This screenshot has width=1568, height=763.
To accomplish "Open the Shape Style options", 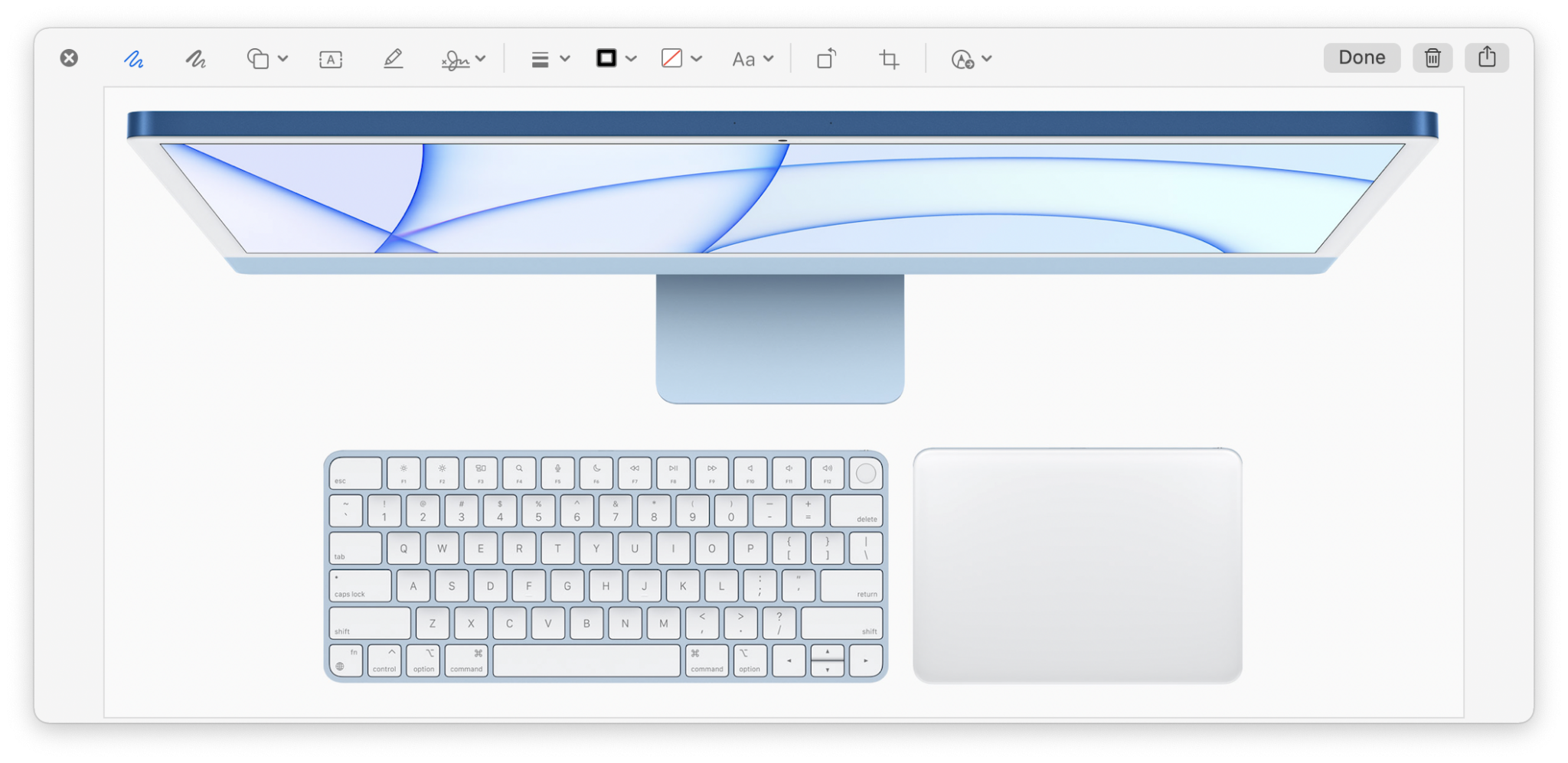I will pos(542,59).
